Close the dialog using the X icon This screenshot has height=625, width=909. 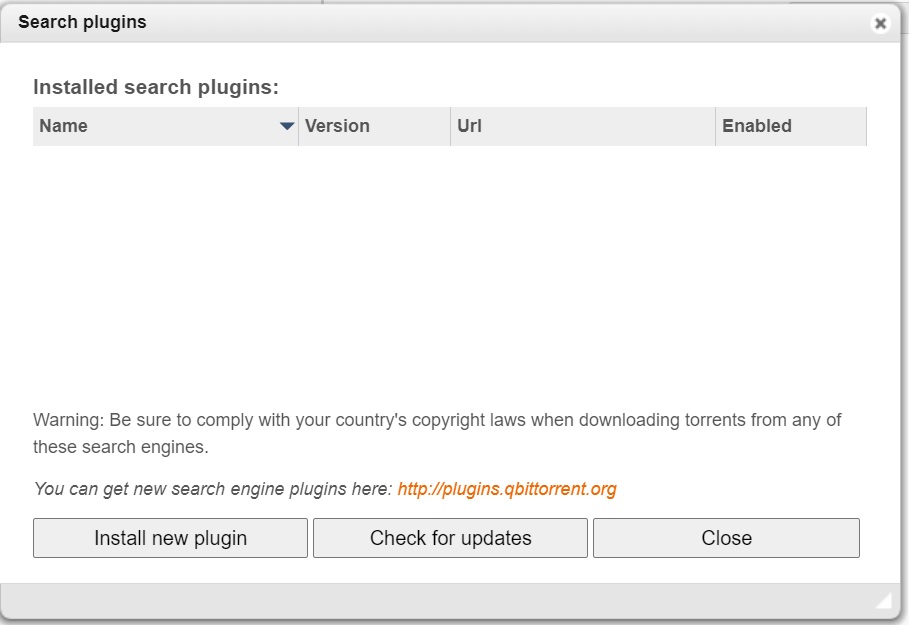click(880, 23)
